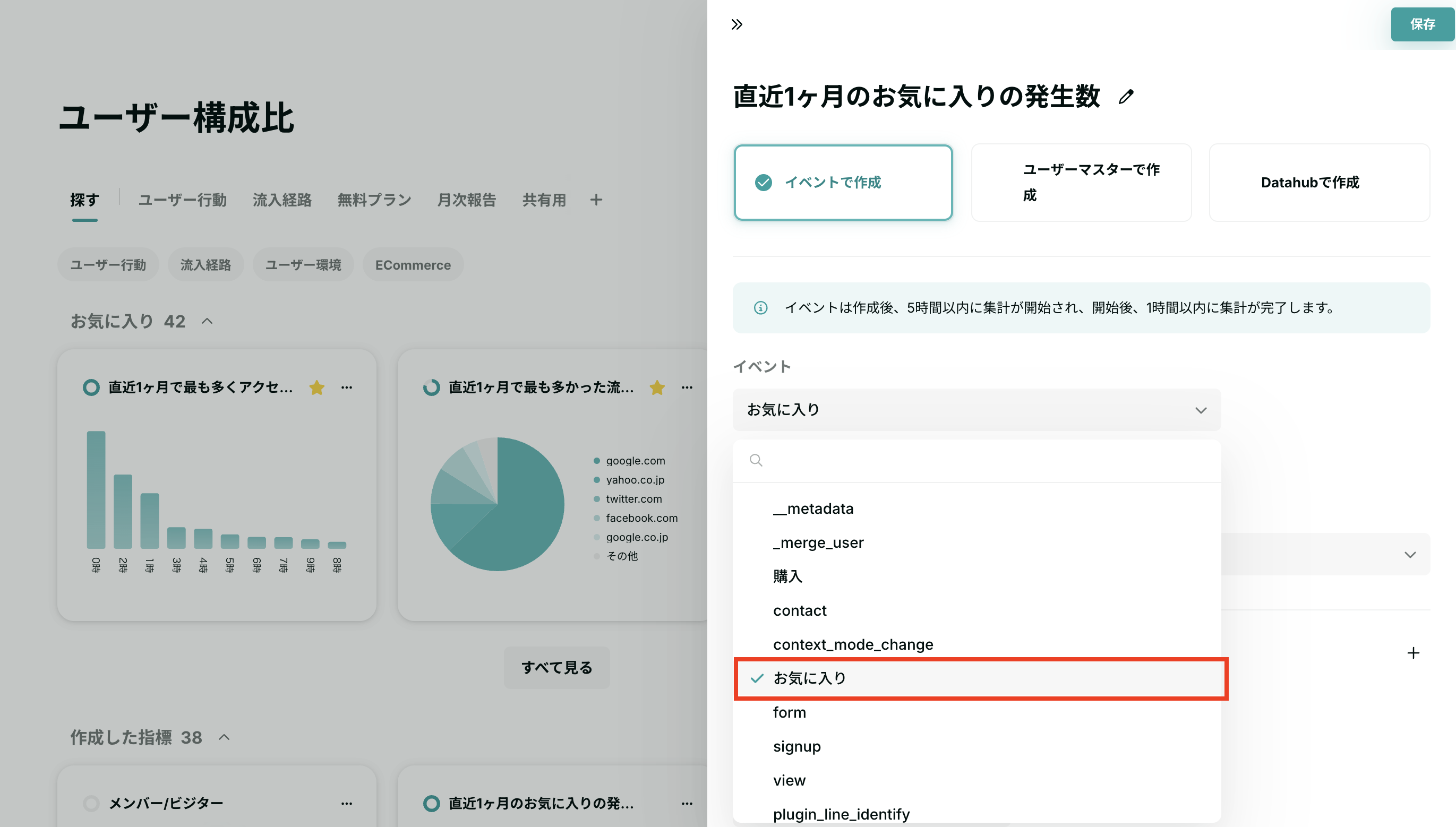This screenshot has width=1456, height=827.
Task: Open more menu on アクセ bar chart card
Action: [347, 387]
